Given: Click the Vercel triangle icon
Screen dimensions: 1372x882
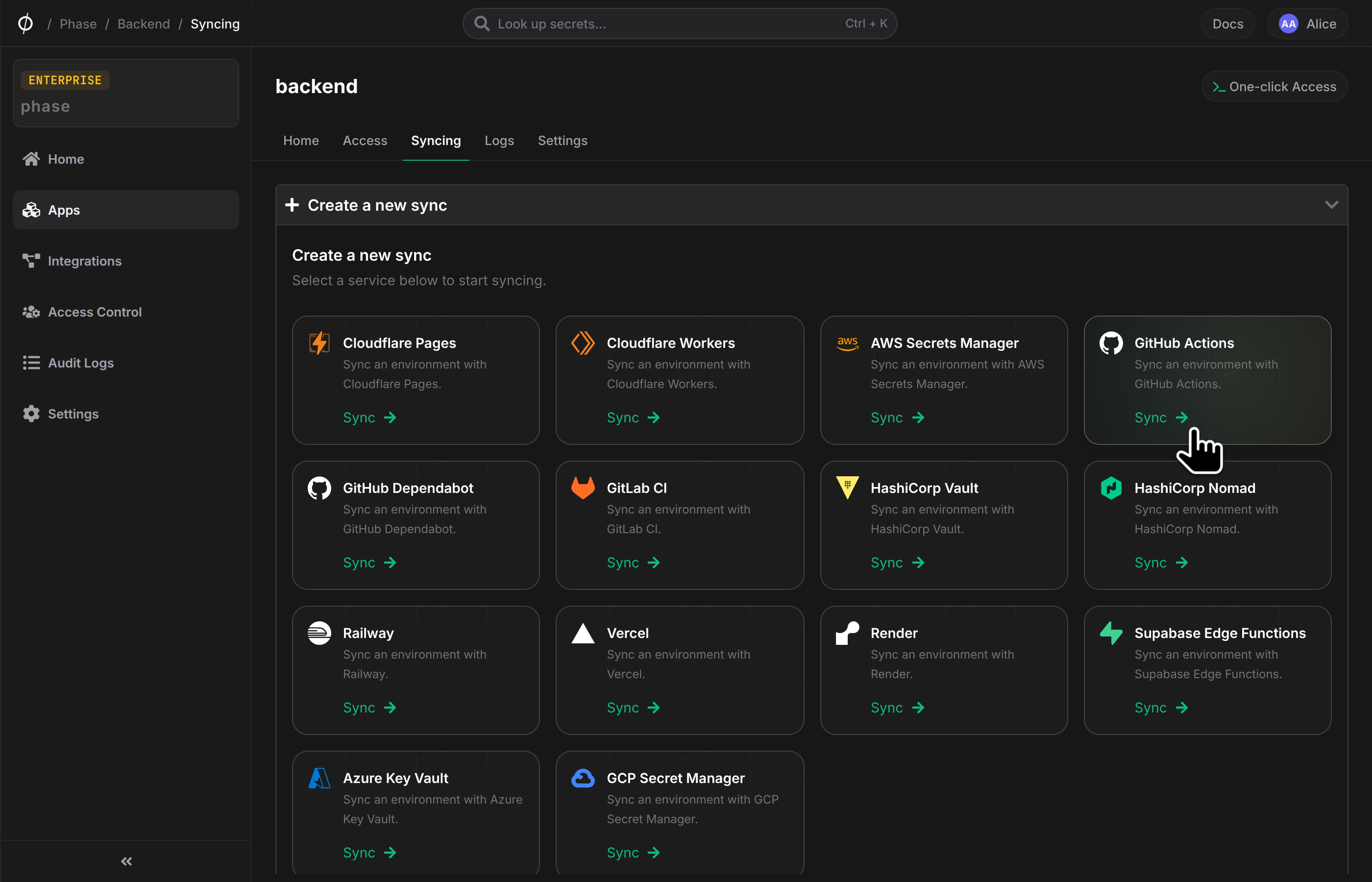Looking at the screenshot, I should pos(583,633).
